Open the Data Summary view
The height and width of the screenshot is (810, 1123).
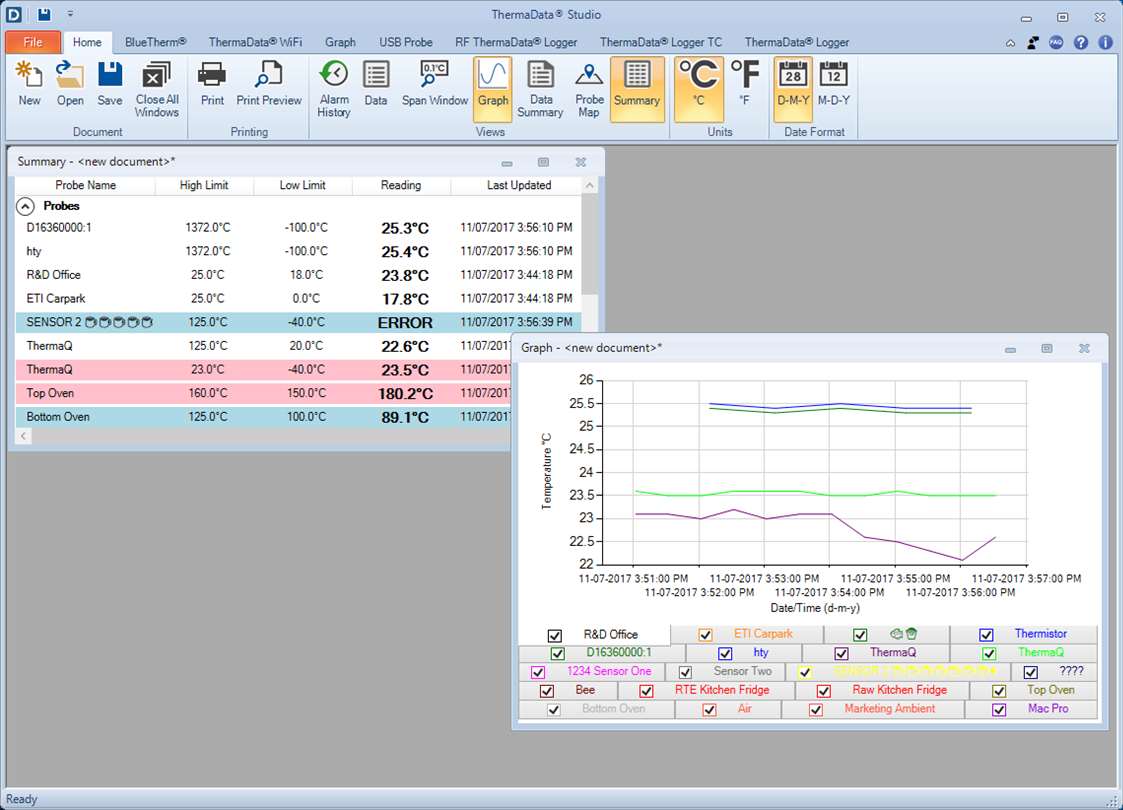pyautogui.click(x=540, y=90)
